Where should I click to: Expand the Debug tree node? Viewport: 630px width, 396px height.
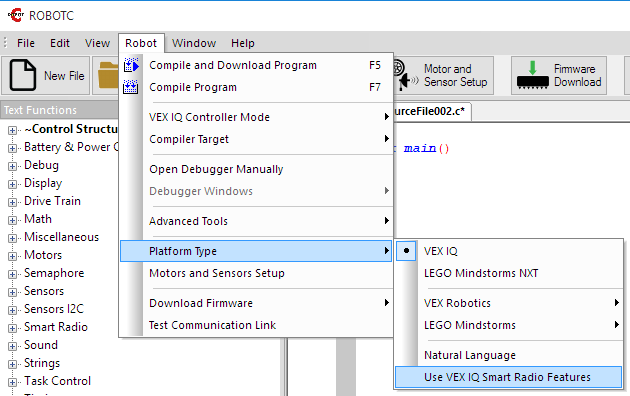pyautogui.click(x=12, y=166)
